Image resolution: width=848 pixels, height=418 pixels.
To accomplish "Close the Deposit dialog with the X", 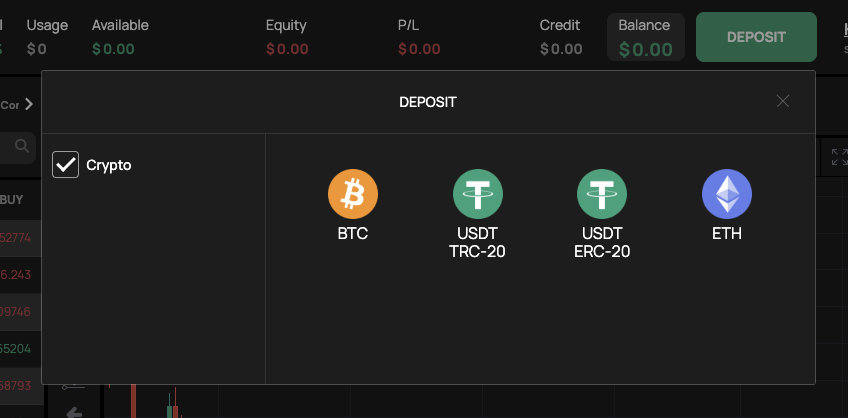I will [783, 100].
